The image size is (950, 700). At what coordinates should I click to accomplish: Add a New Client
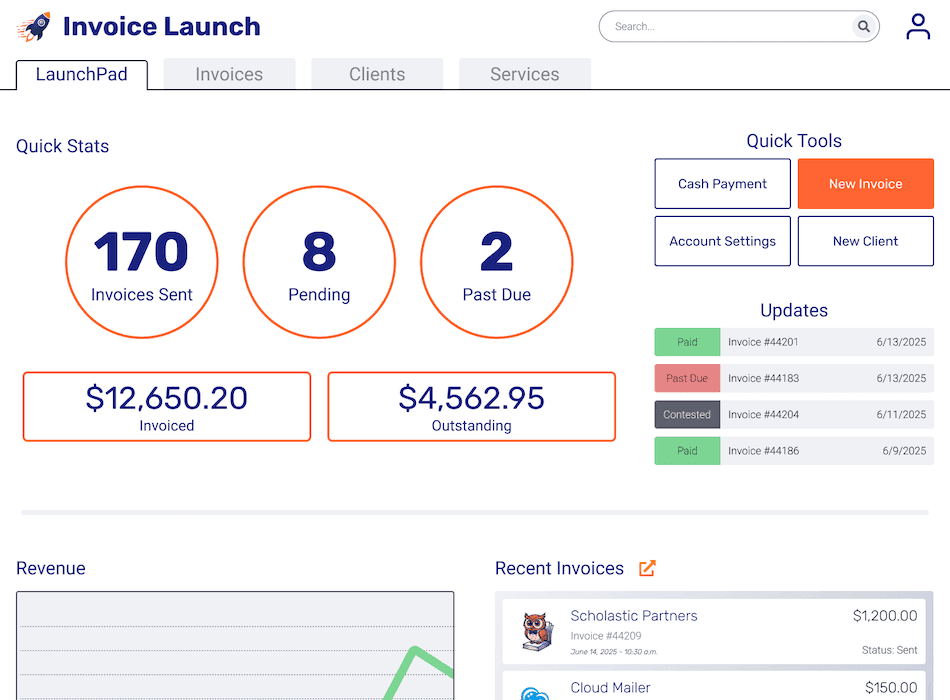pyautogui.click(x=866, y=241)
